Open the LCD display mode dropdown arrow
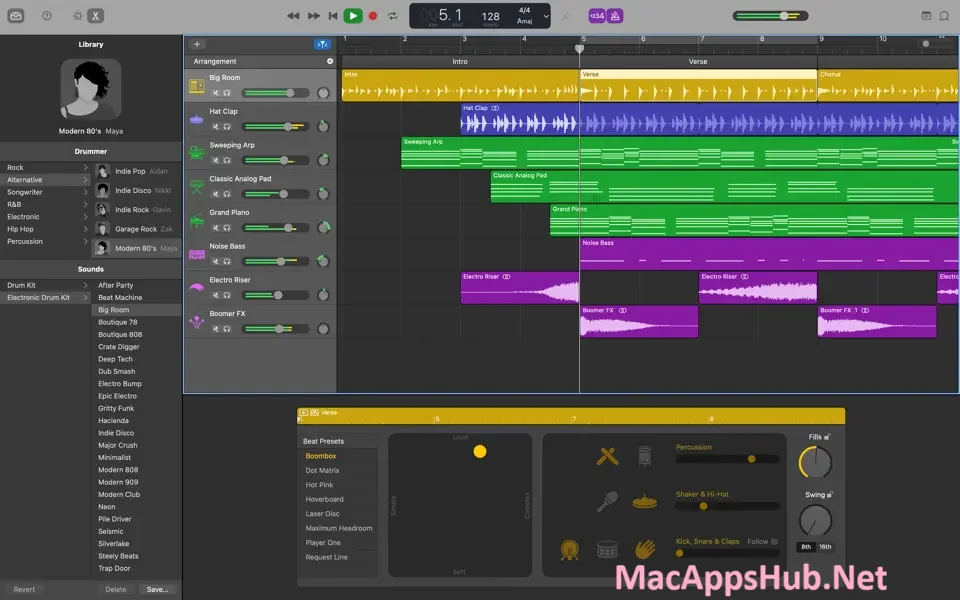Screen dimensions: 960x600 pyautogui.click(x=546, y=17)
